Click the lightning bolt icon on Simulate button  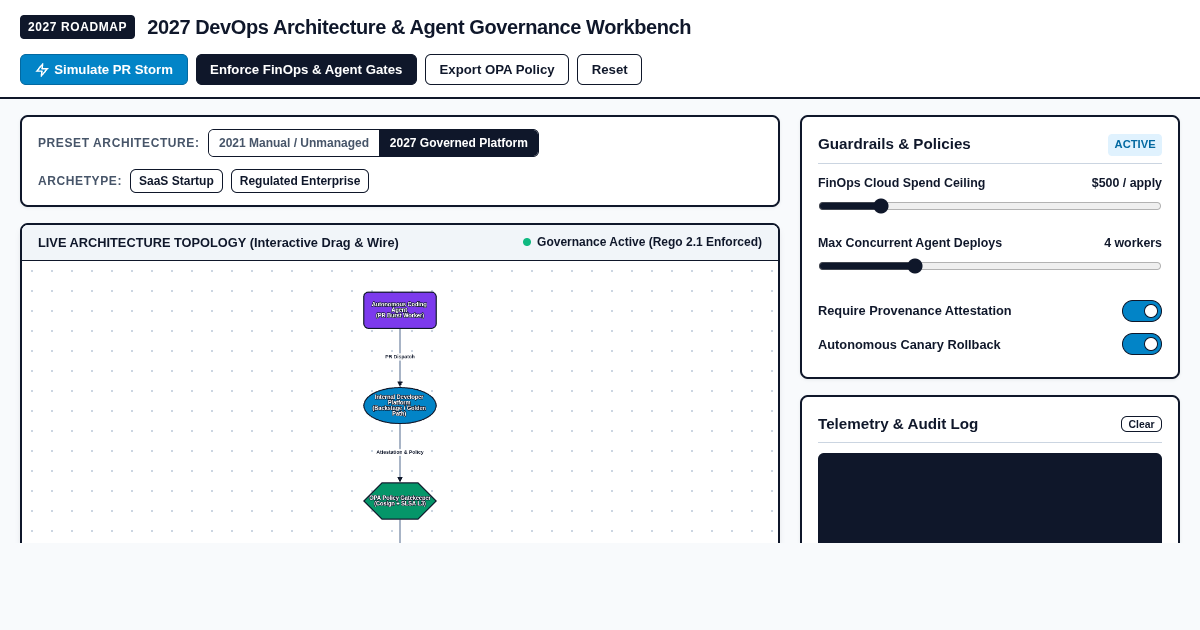(42, 70)
